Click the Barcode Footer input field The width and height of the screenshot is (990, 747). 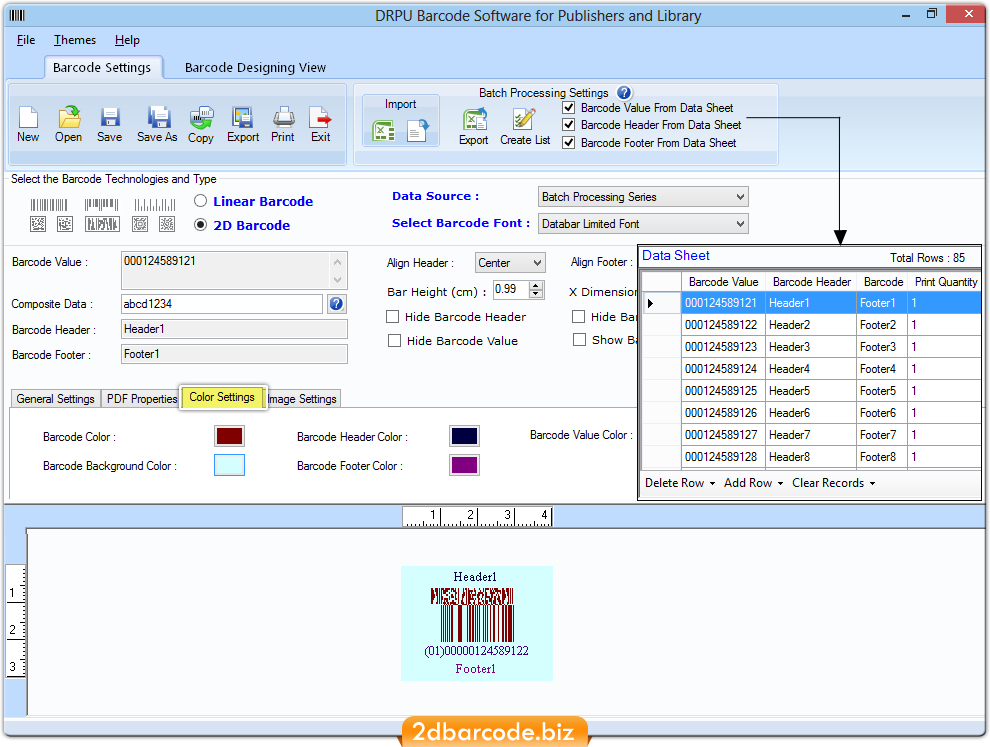click(234, 354)
